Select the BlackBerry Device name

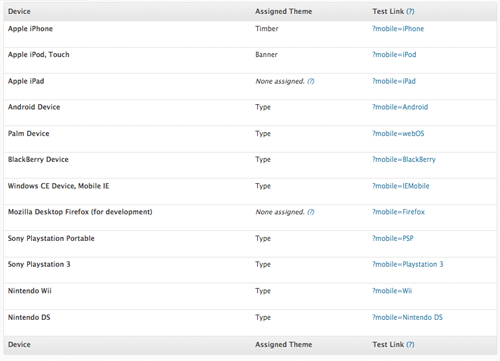coord(38,160)
